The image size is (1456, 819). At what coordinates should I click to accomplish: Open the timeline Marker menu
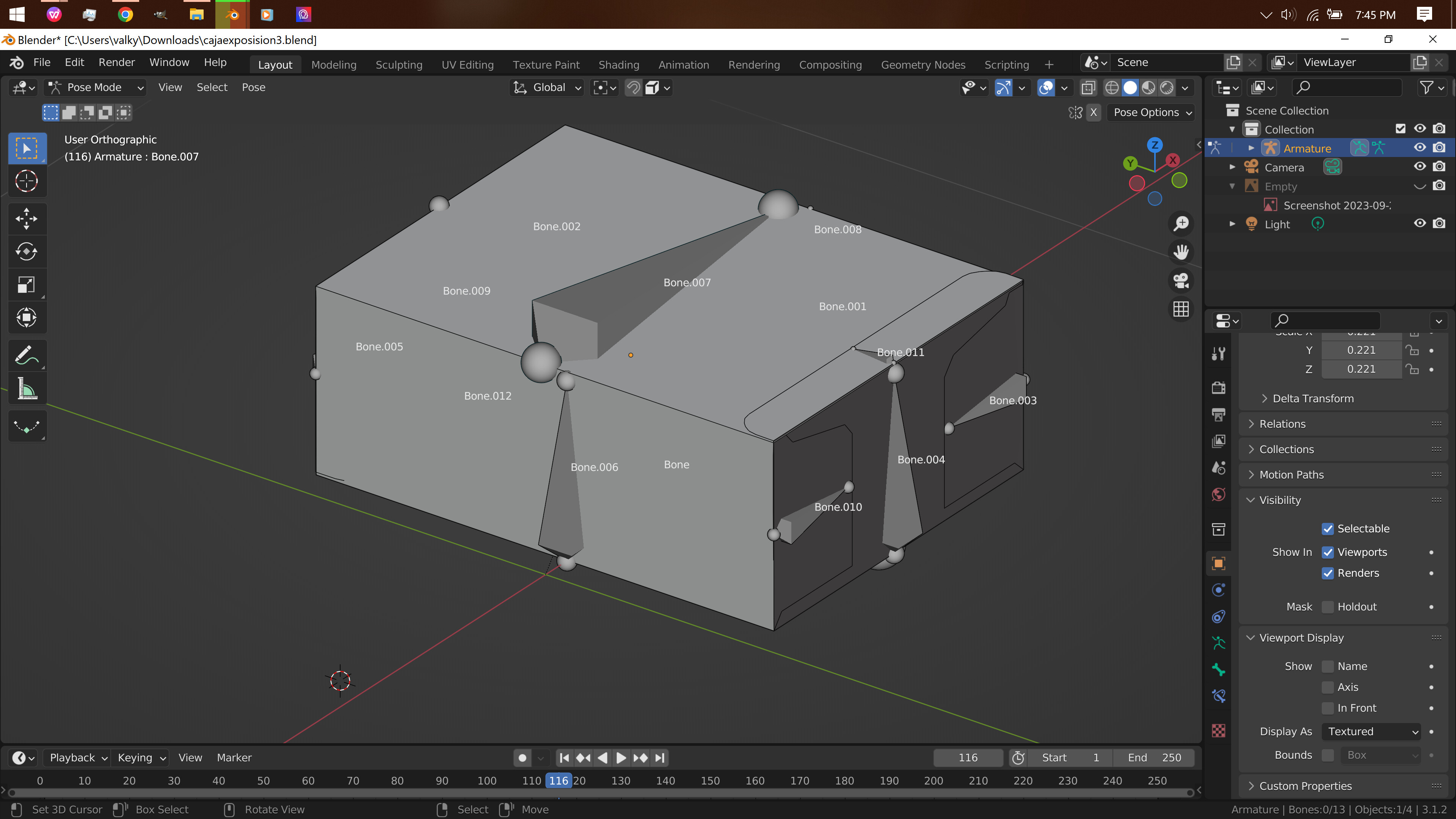pyautogui.click(x=234, y=758)
